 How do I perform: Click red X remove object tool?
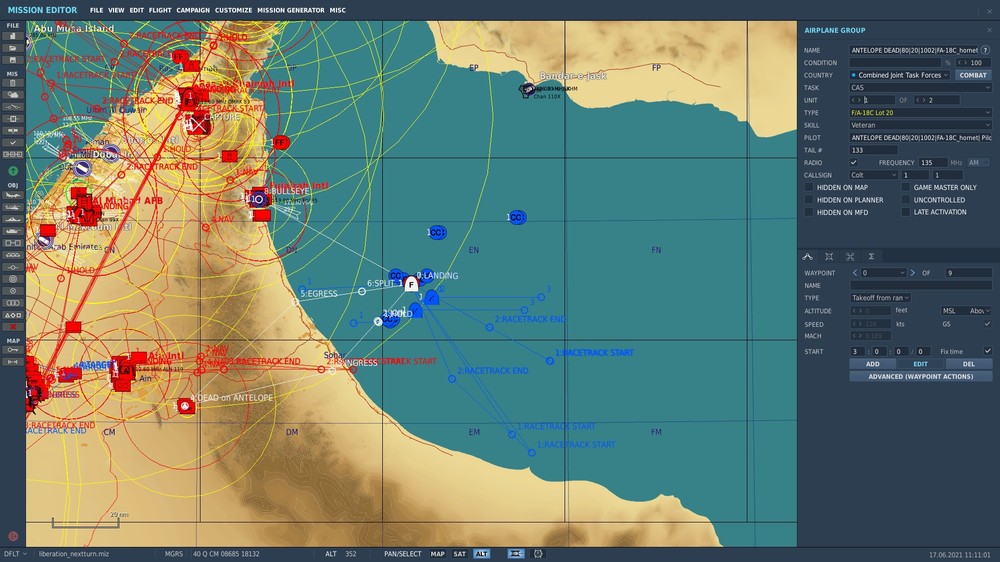click(x=13, y=327)
